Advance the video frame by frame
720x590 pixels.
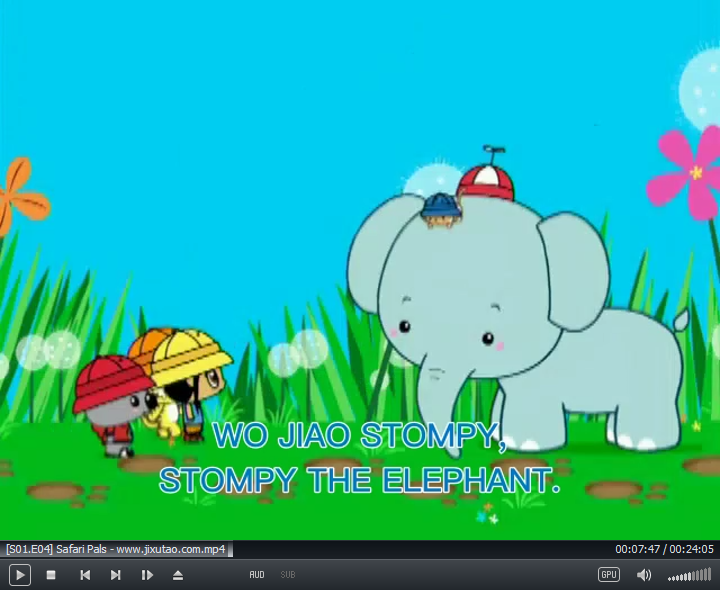(x=147, y=575)
